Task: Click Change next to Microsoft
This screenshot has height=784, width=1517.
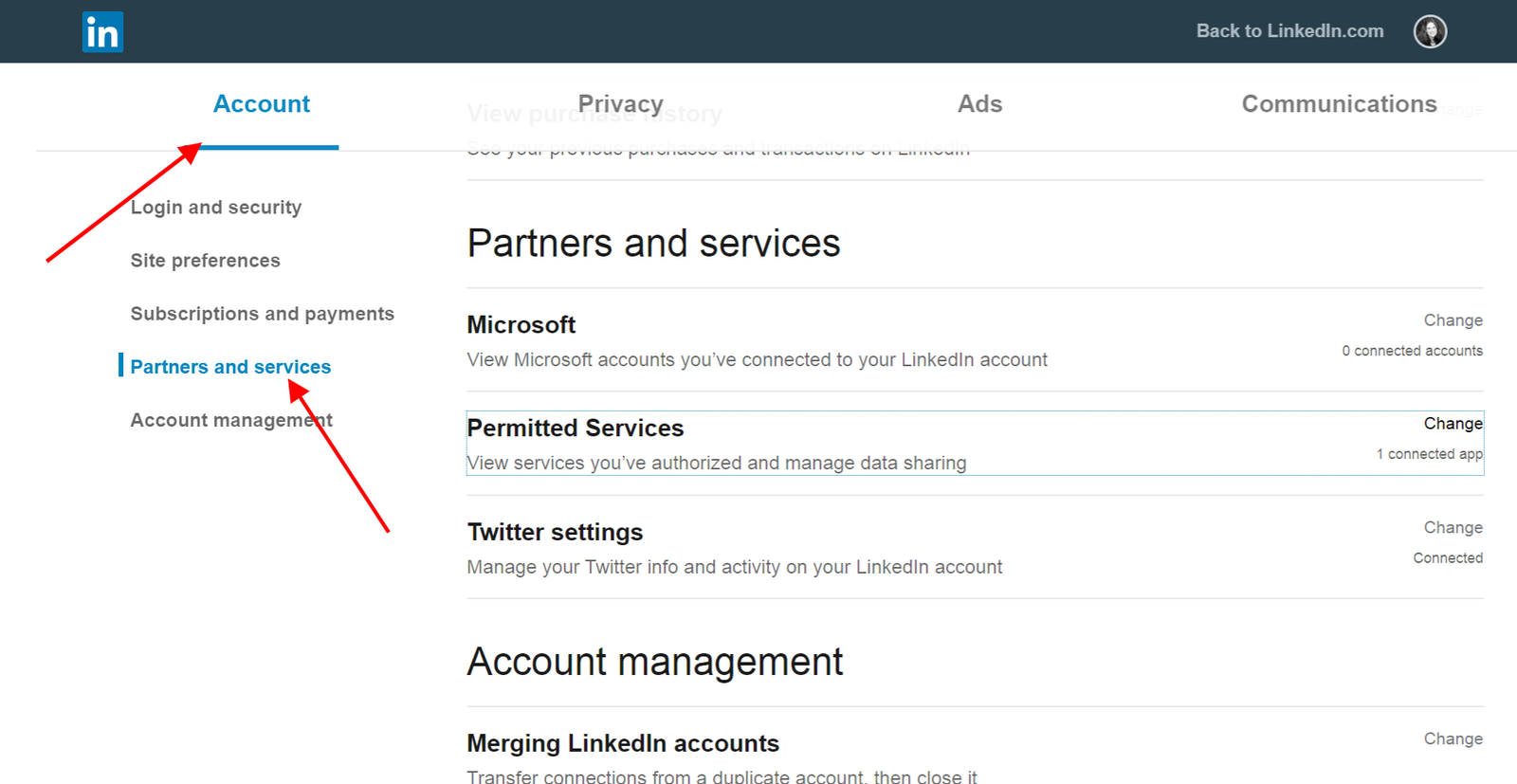Action: pyautogui.click(x=1453, y=320)
